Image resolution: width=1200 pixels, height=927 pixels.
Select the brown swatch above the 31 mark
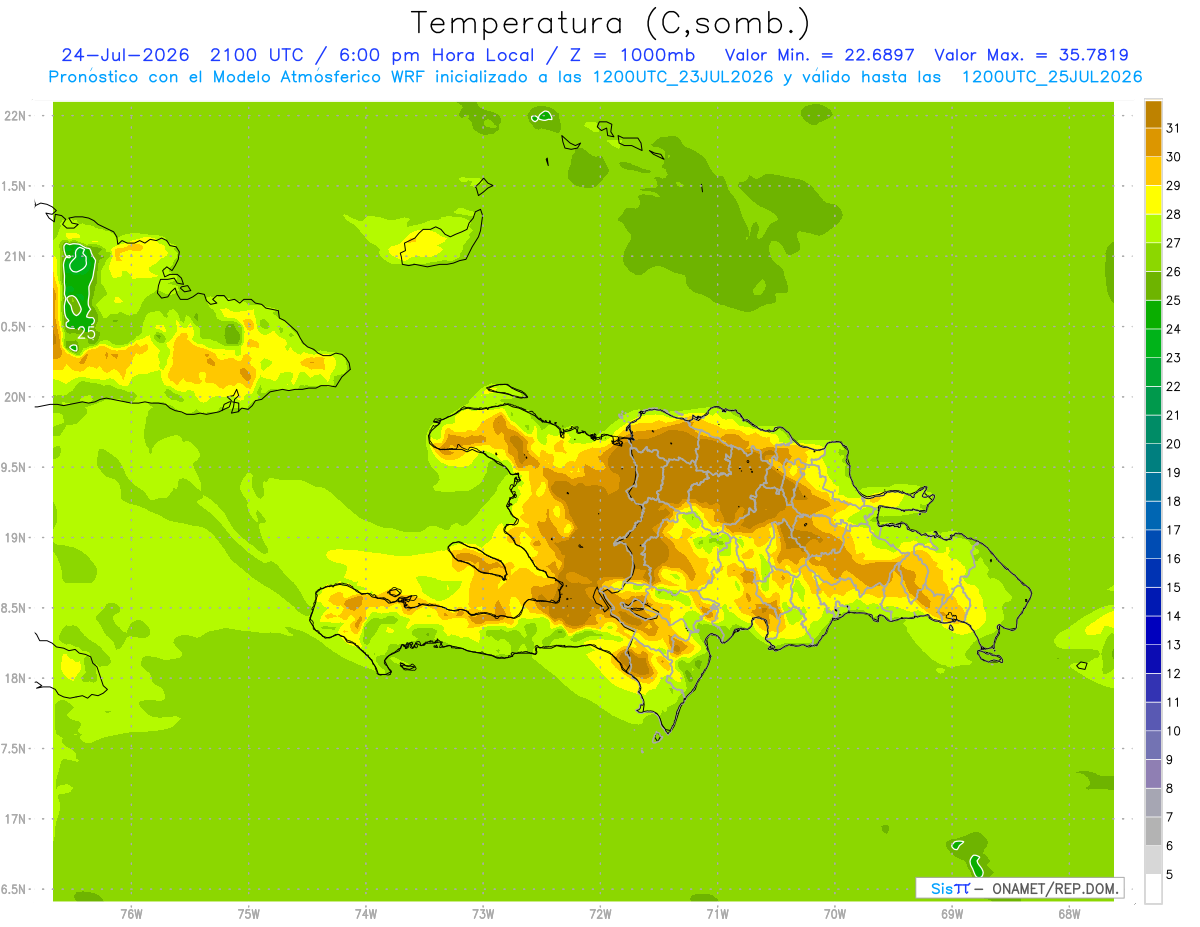click(x=1153, y=113)
